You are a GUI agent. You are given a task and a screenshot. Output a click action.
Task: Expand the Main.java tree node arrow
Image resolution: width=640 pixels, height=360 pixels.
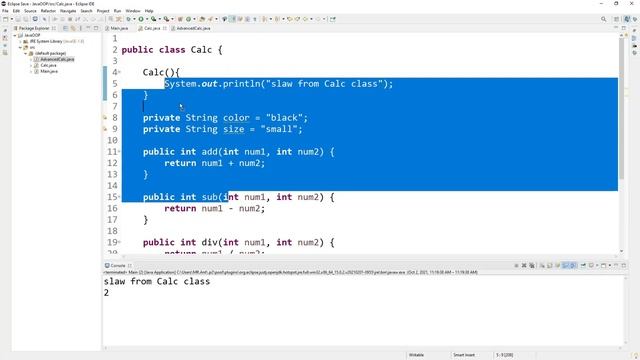tap(31, 71)
